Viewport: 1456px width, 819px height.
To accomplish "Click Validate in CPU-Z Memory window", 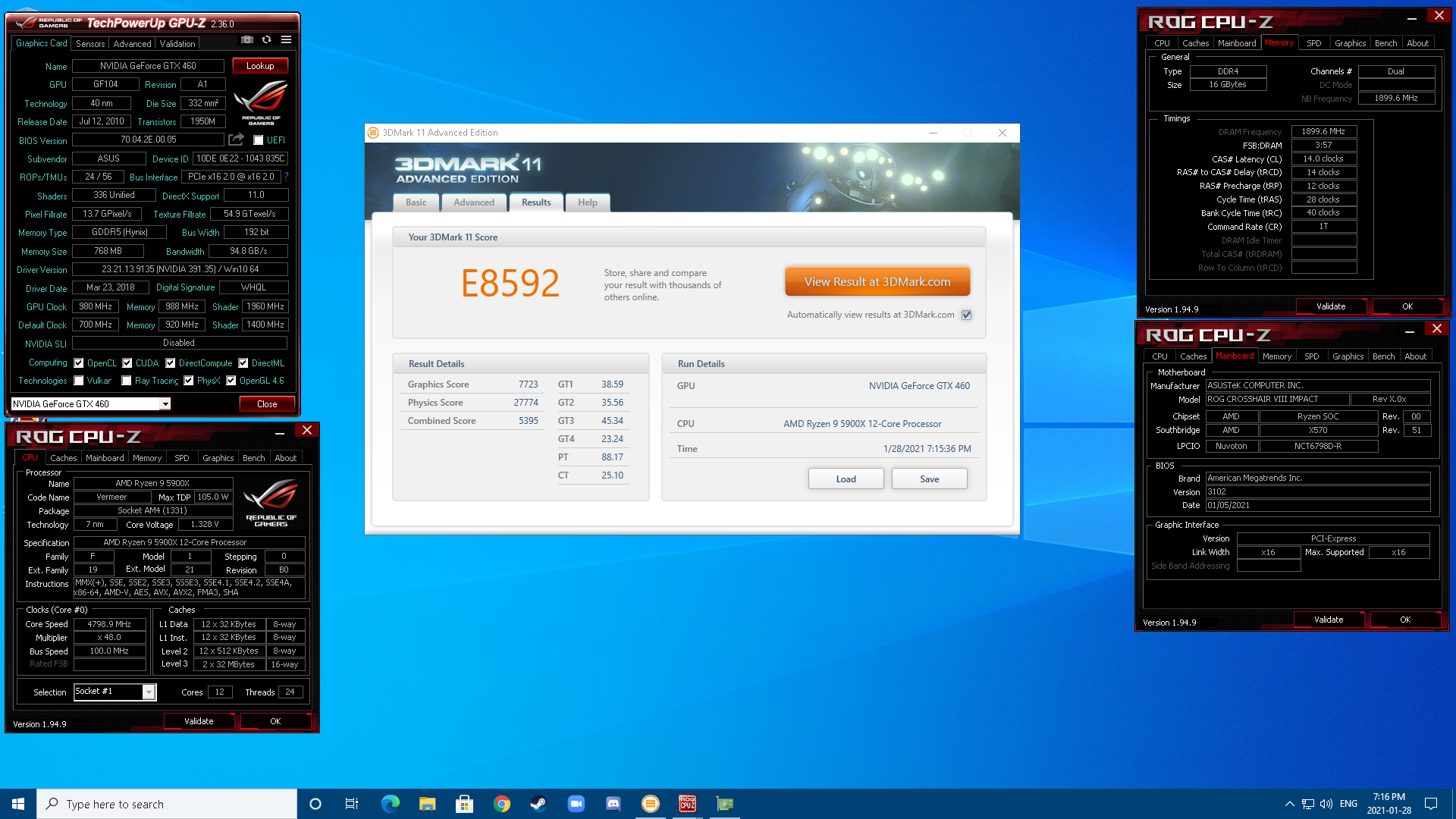I will [1331, 306].
